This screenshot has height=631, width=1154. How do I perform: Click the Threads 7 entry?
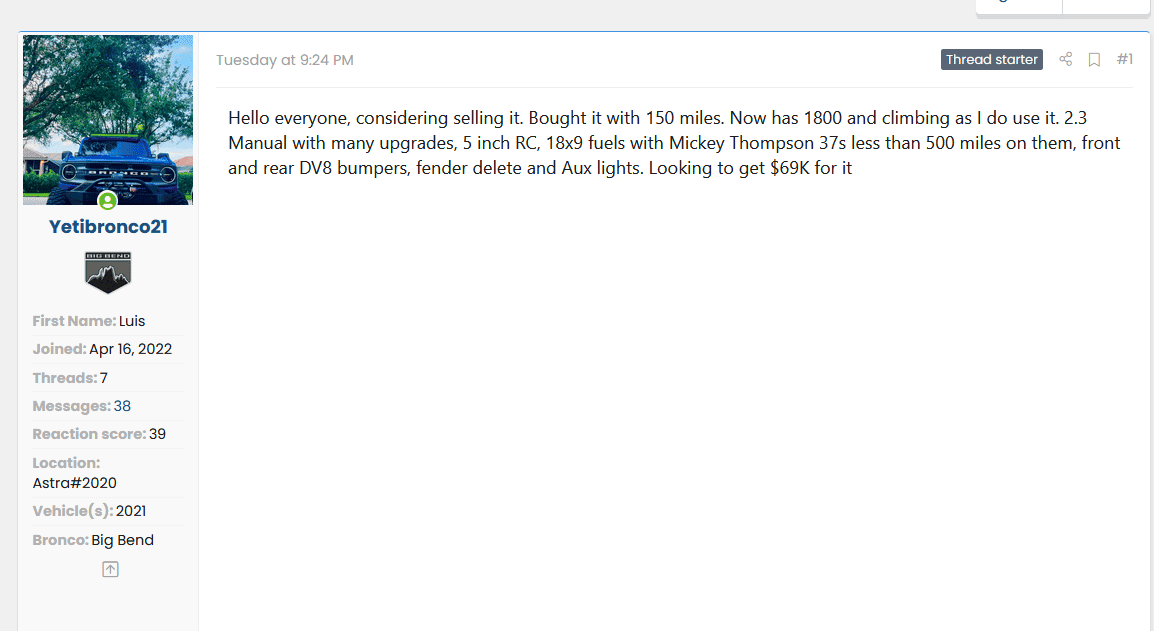click(70, 378)
